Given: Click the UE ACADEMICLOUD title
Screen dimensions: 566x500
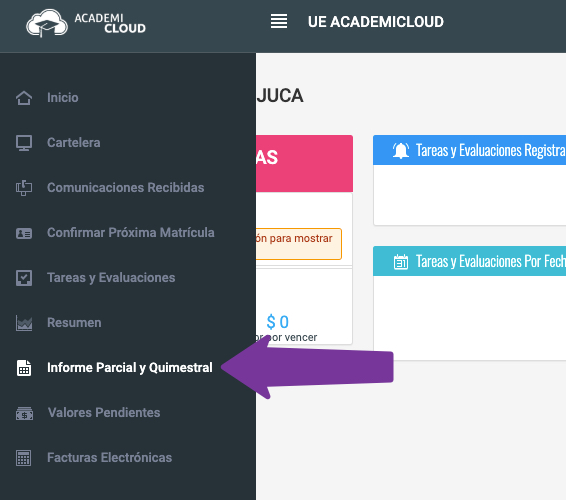Looking at the screenshot, I should (375, 22).
